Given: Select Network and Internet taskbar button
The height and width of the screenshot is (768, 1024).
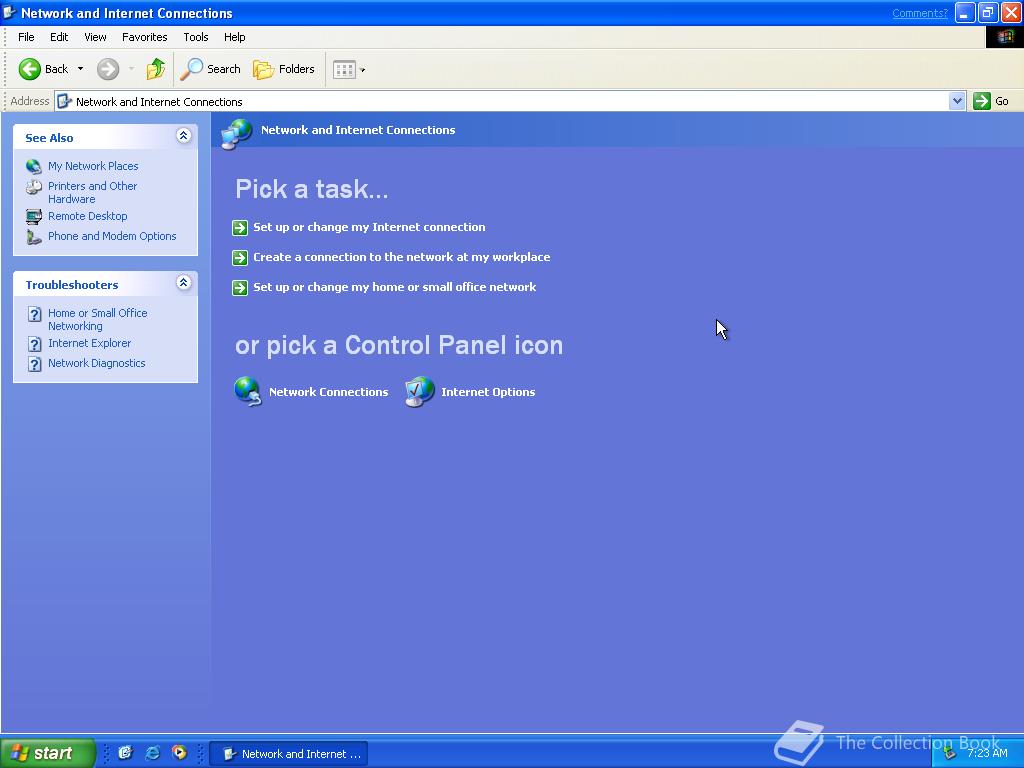Looking at the screenshot, I should point(289,754).
